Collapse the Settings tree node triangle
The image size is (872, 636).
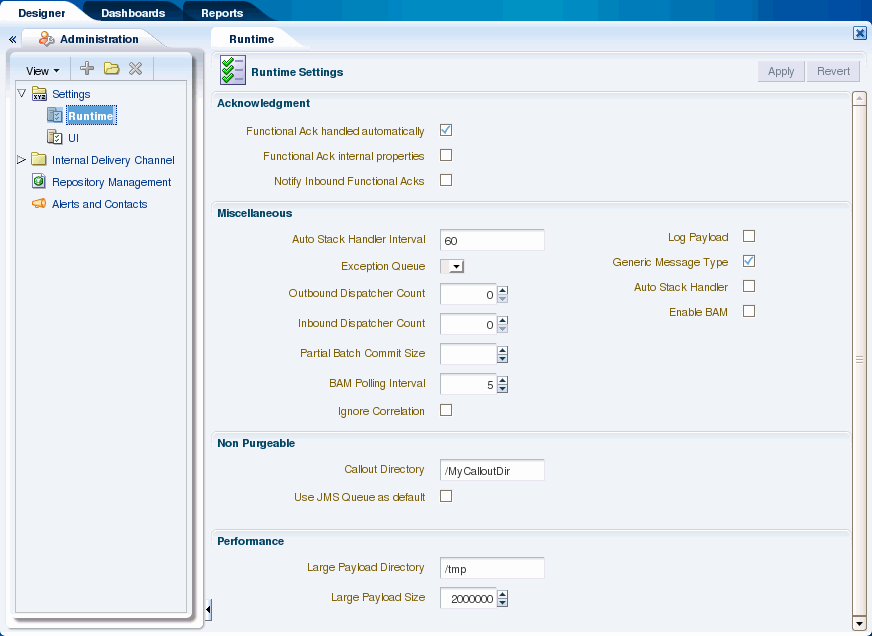coord(22,93)
